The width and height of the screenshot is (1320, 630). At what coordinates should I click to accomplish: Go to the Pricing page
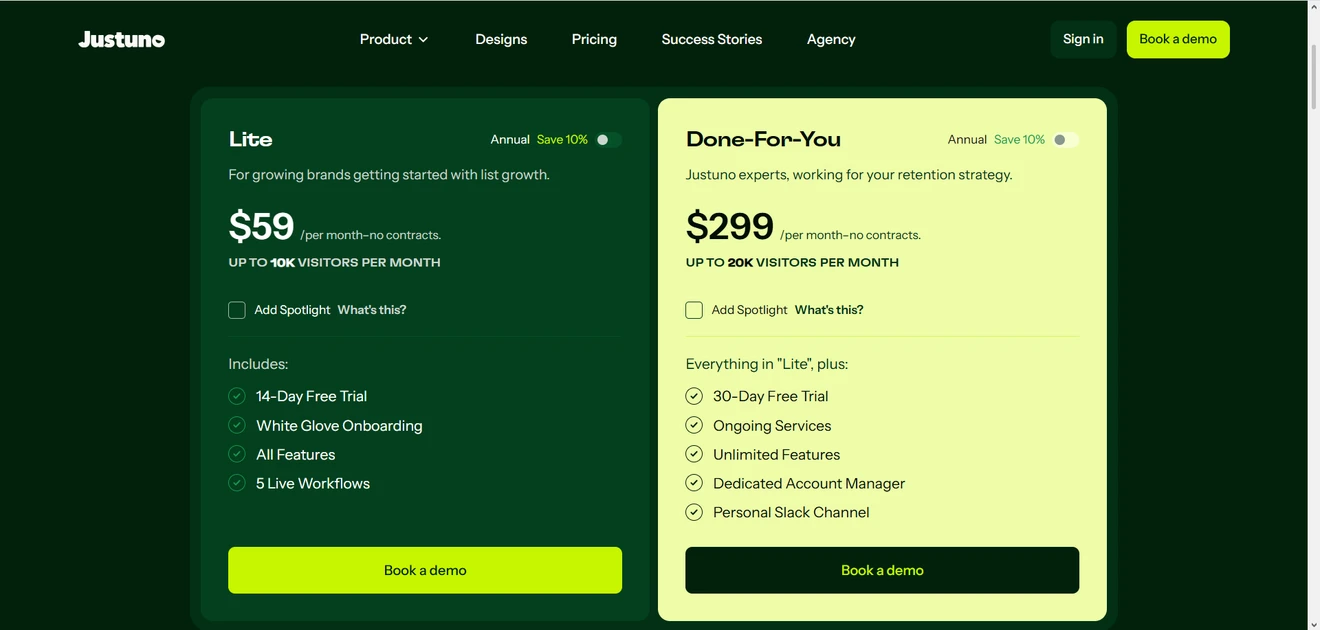click(594, 39)
